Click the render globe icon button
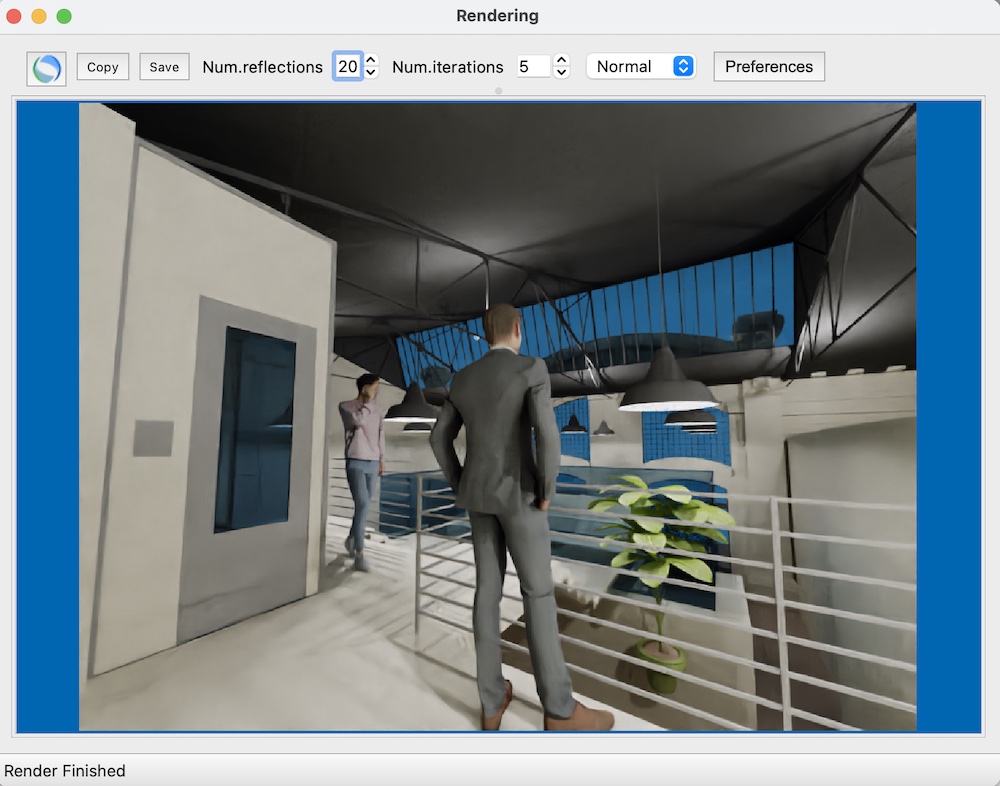The height and width of the screenshot is (786, 1000). [x=46, y=68]
